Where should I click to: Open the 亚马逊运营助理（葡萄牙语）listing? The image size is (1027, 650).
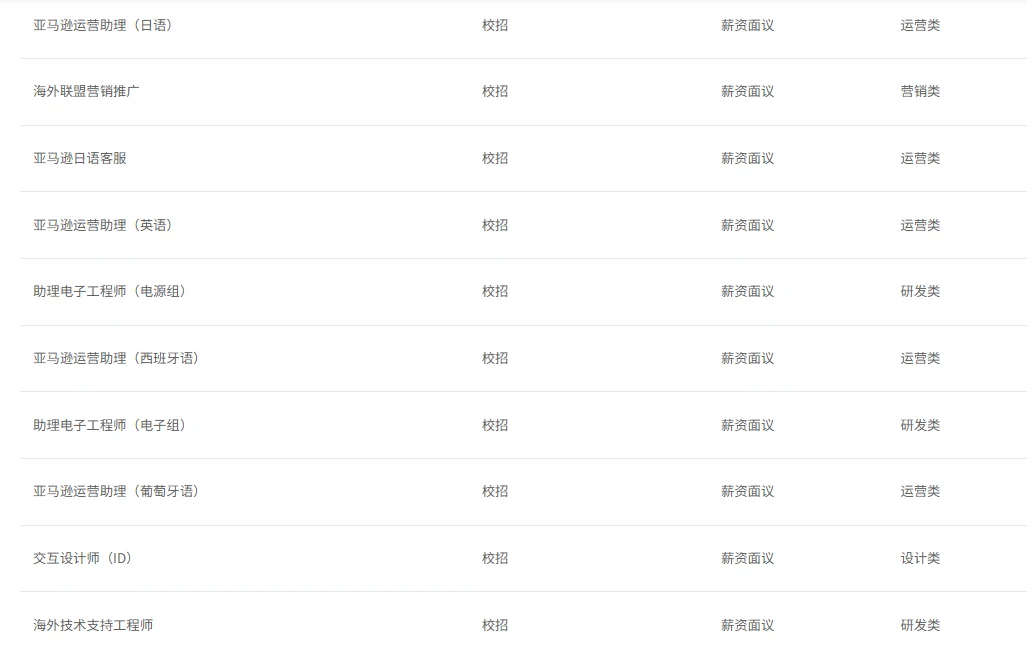click(x=116, y=491)
